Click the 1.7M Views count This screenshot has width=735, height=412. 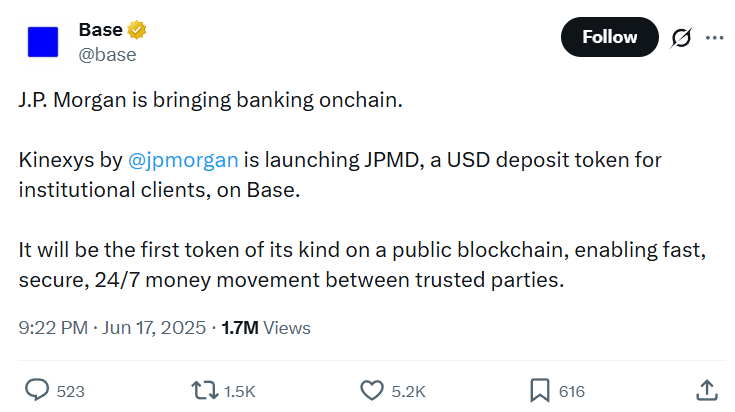(x=265, y=327)
